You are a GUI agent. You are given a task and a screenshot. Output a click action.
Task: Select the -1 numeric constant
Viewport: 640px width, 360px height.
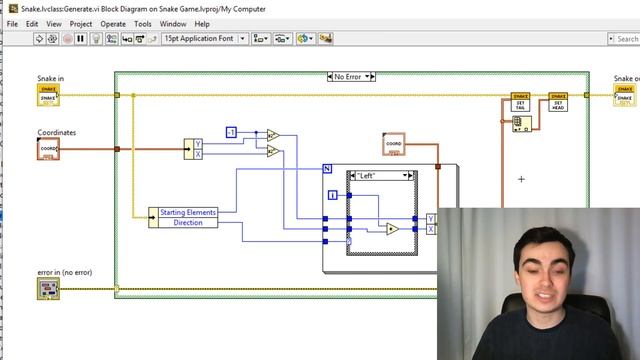click(x=231, y=132)
